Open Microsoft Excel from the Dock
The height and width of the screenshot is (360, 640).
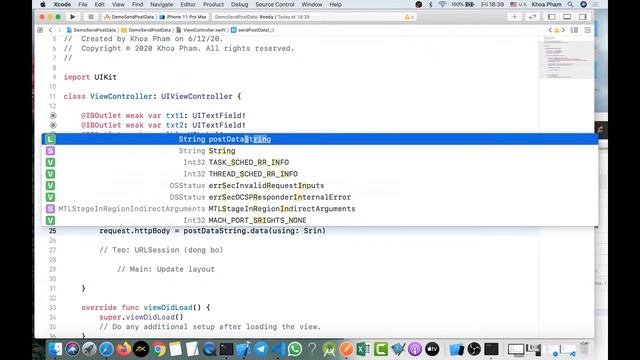pos(363,349)
